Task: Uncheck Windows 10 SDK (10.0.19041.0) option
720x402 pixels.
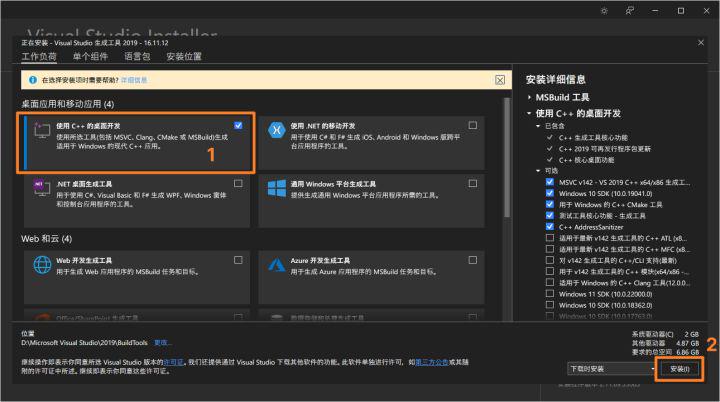Action: click(x=550, y=193)
